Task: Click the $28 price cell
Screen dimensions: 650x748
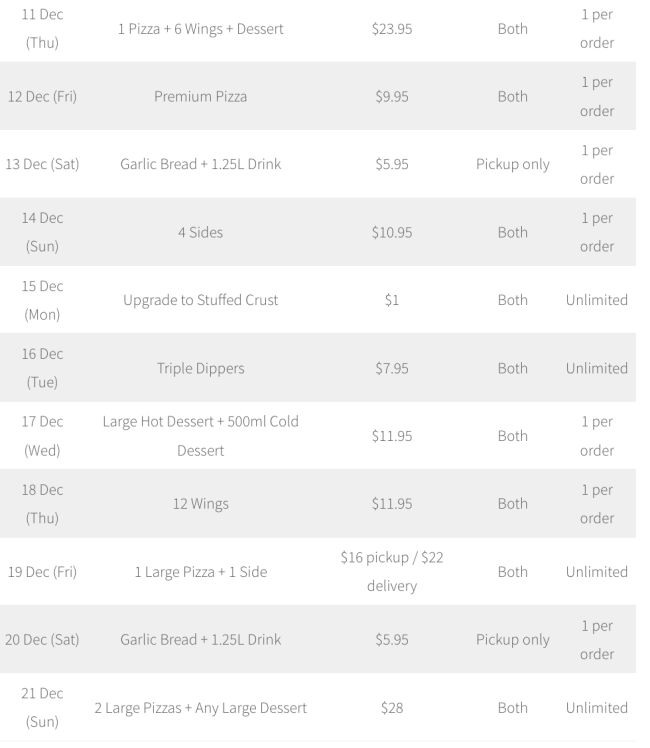Action: tap(391, 708)
